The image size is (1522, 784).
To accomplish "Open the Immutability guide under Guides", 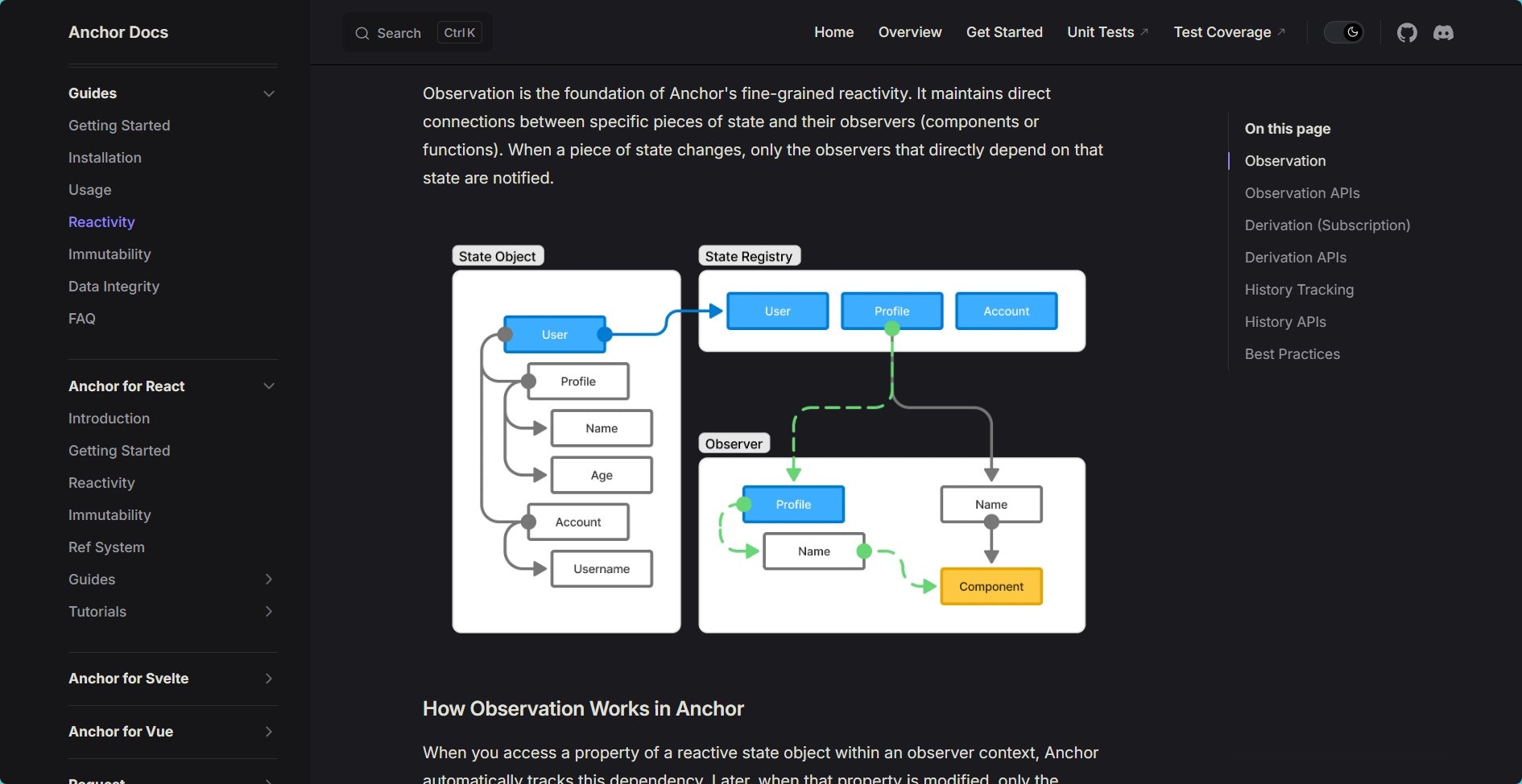I will (x=110, y=254).
